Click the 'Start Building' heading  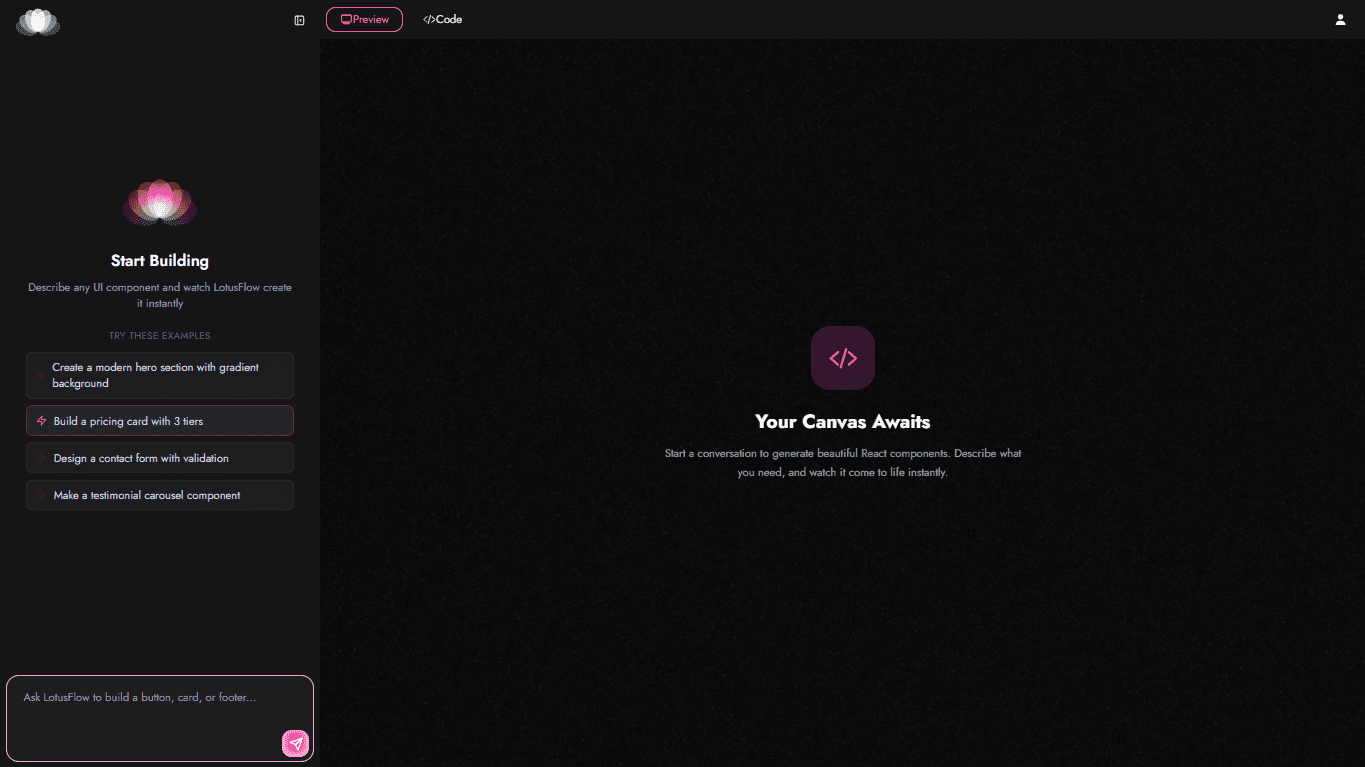click(x=160, y=261)
